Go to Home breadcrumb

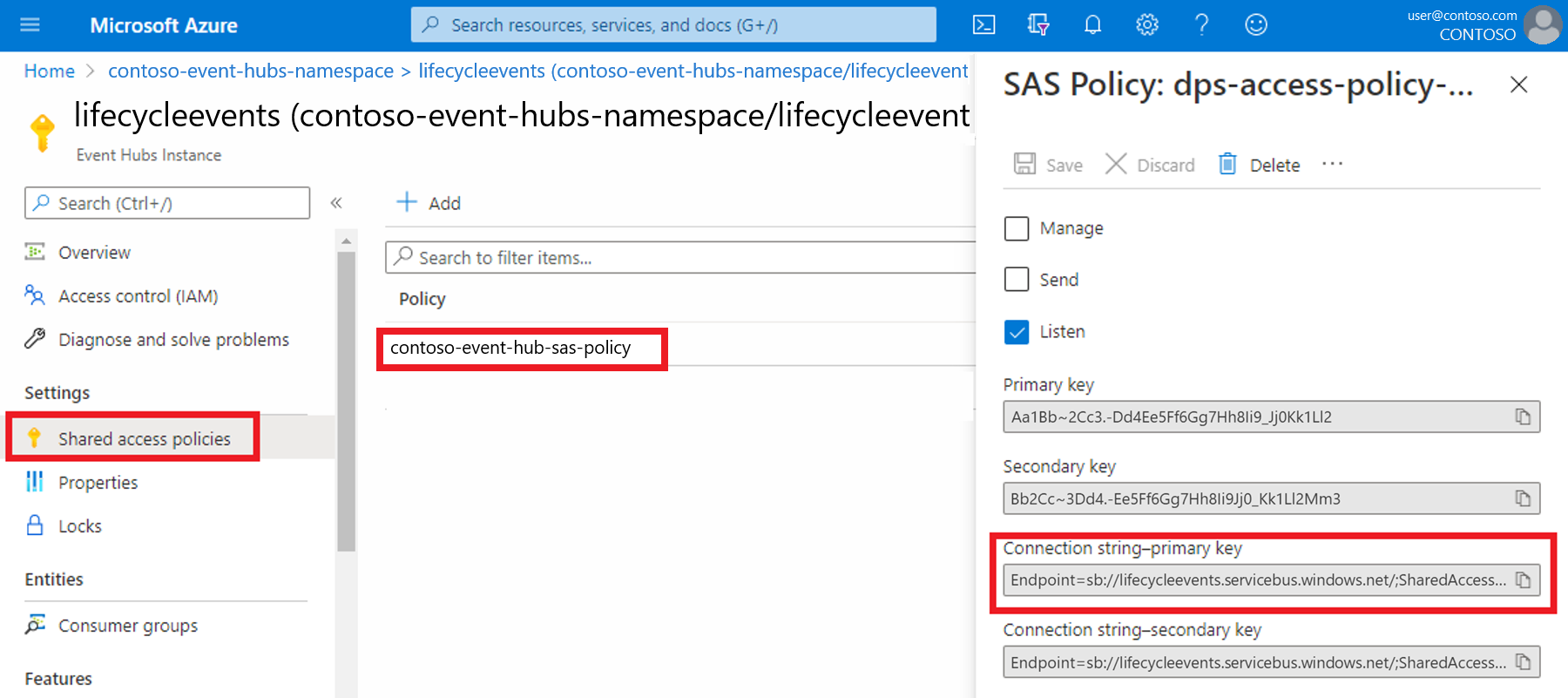(50, 71)
